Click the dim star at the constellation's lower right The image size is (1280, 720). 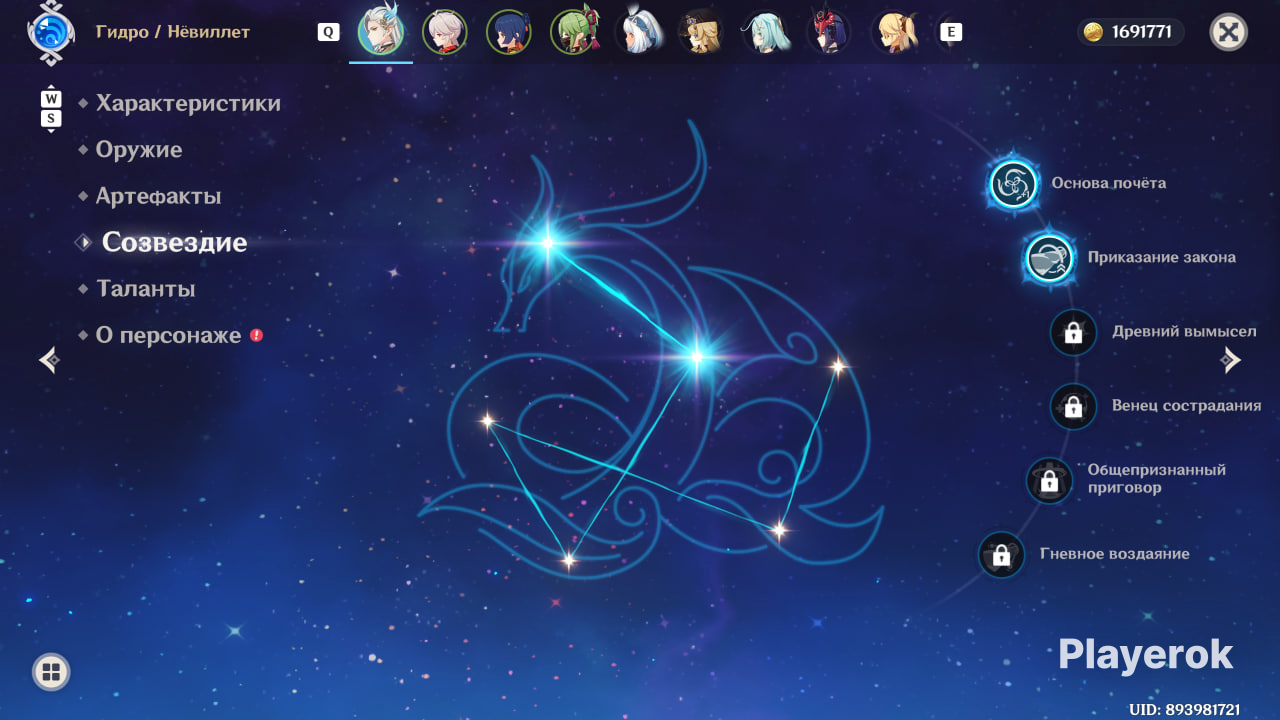click(x=778, y=529)
